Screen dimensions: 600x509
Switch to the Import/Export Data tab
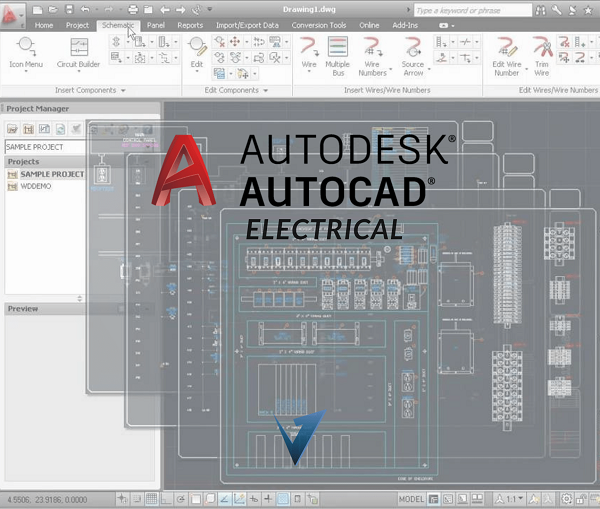(x=247, y=25)
